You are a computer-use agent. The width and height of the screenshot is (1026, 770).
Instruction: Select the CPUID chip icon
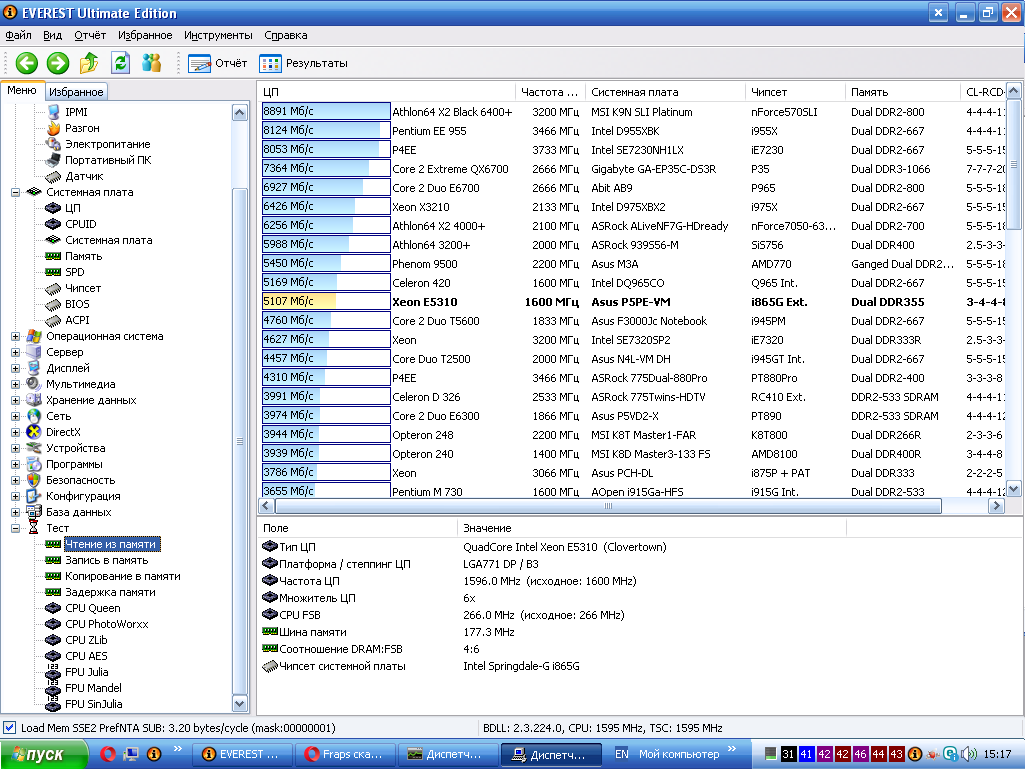[53, 224]
